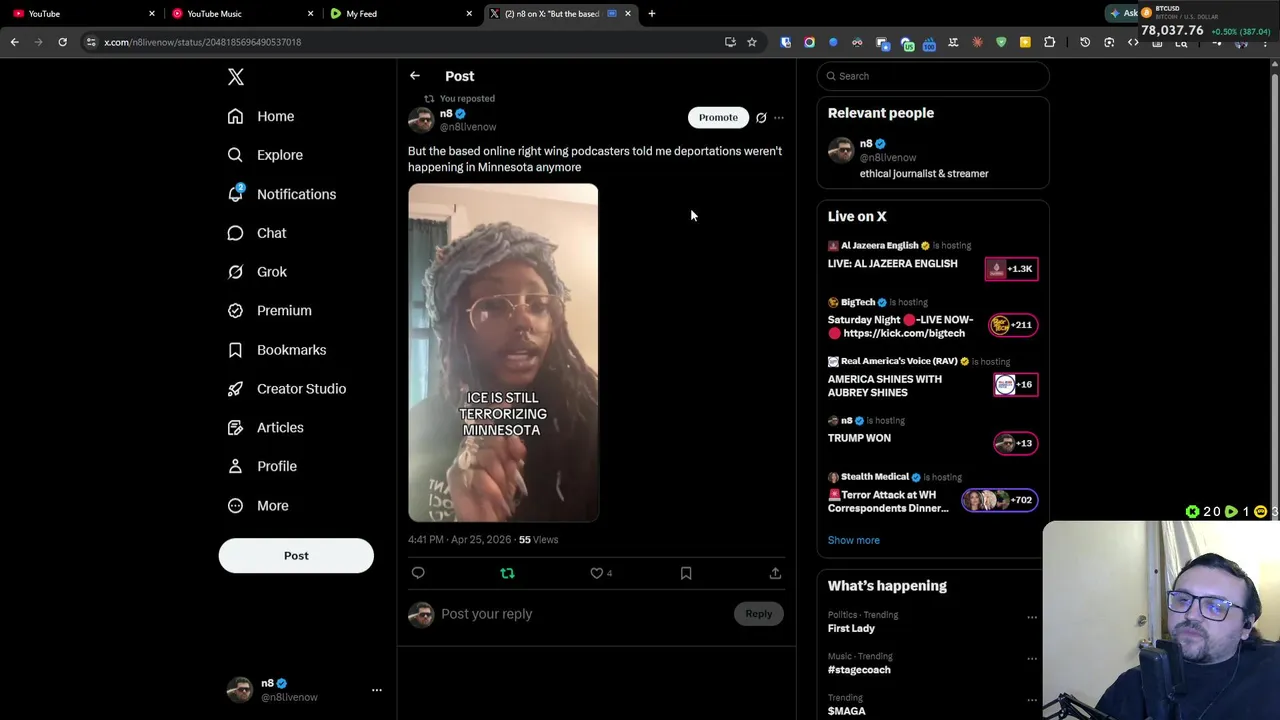Open n8 profile in Relevant people
Image resolution: width=1280 pixels, height=720 pixels.
point(933,158)
